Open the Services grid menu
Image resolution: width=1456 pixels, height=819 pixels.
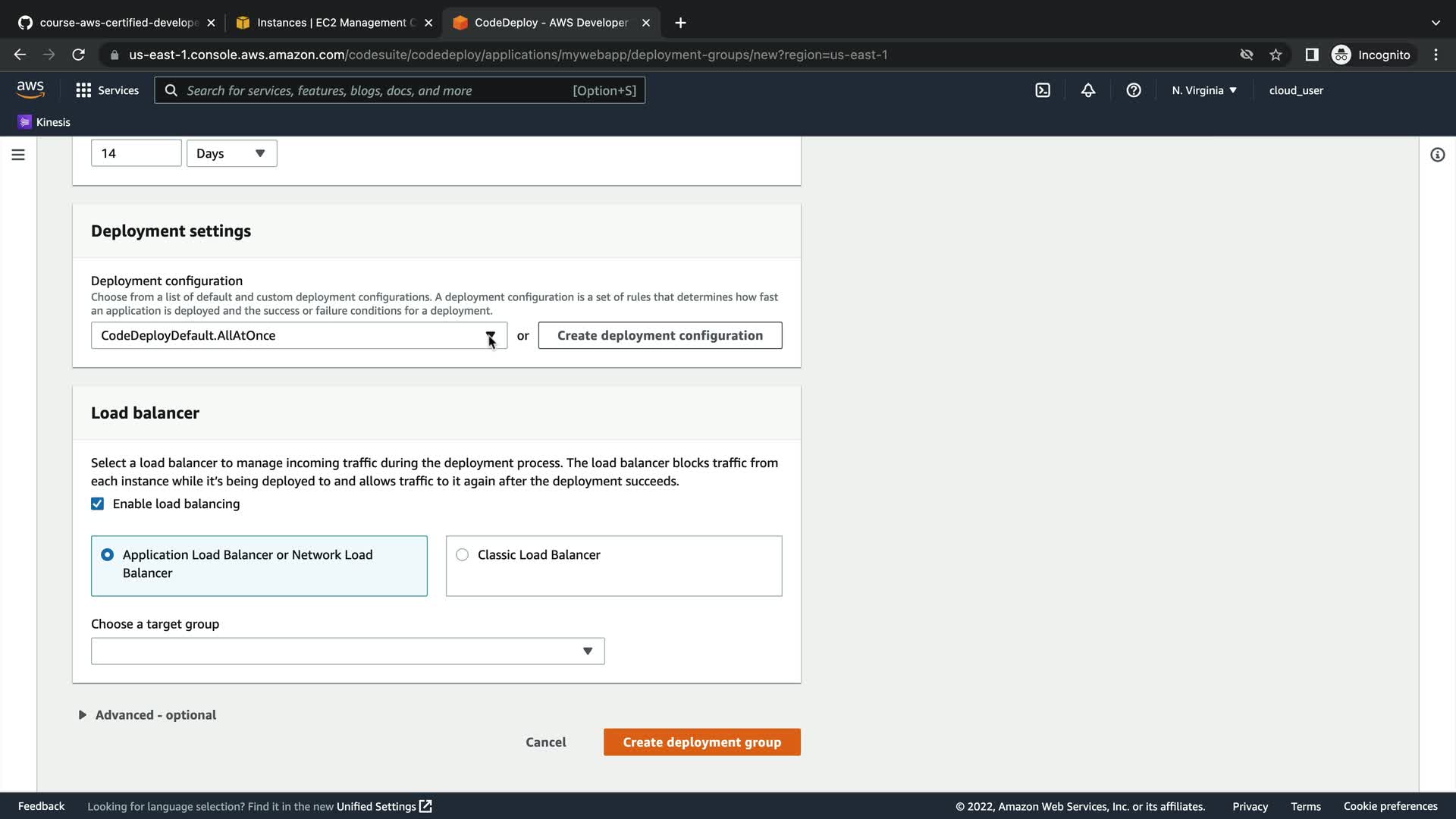tap(107, 90)
